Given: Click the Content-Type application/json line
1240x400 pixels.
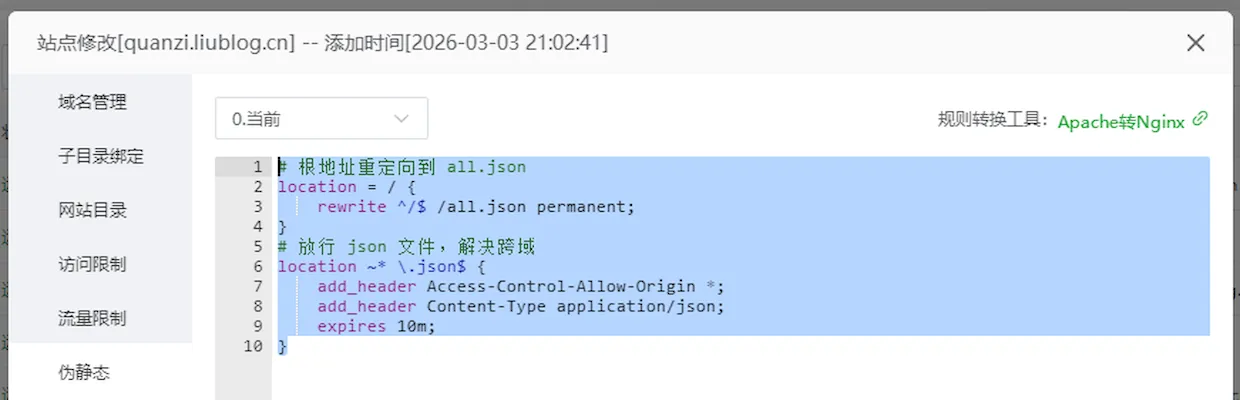Looking at the screenshot, I should (520, 307).
